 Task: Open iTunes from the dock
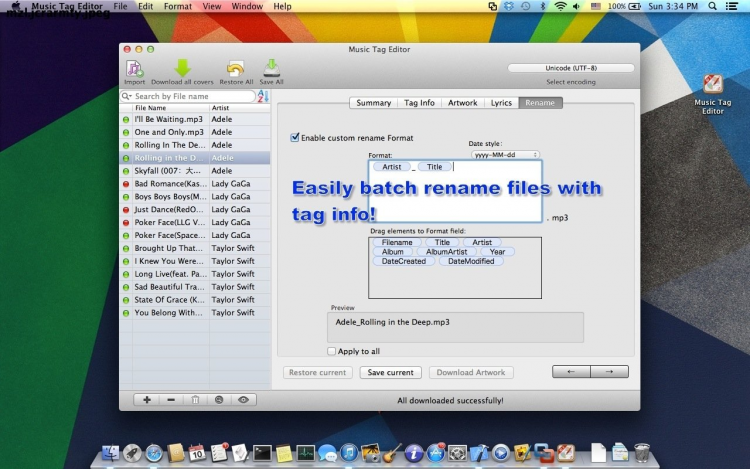349,453
